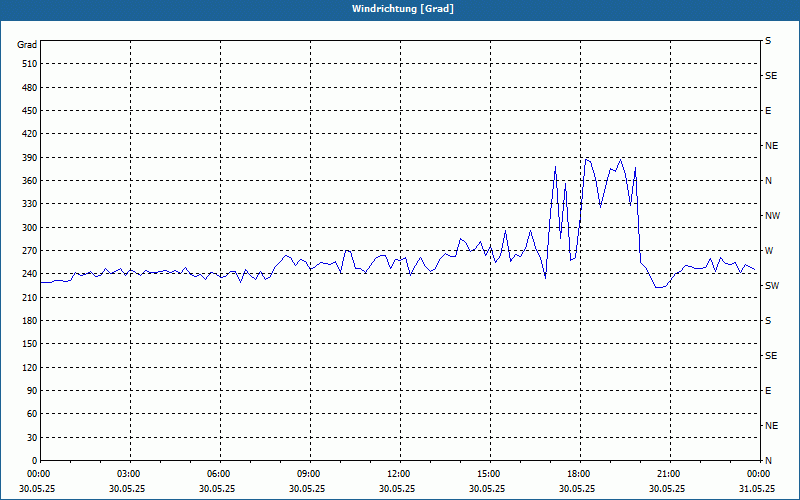Click the NW compass label on the right axis
Screen dimensions: 800x500
click(x=772, y=216)
